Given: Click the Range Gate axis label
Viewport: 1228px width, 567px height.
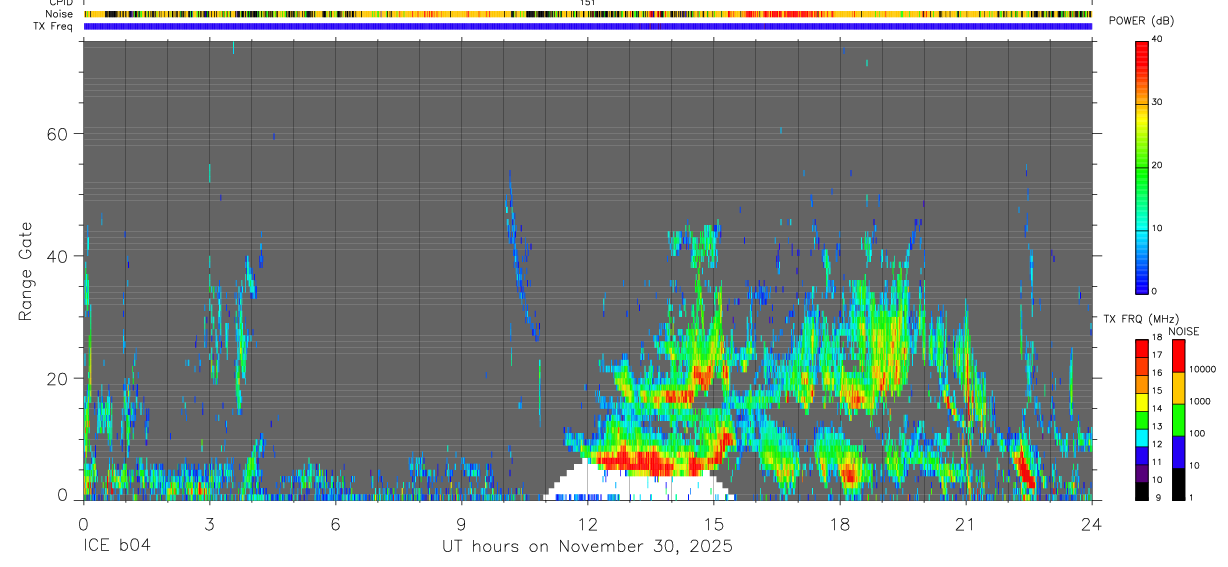Looking at the screenshot, I should pyautogui.click(x=27, y=272).
